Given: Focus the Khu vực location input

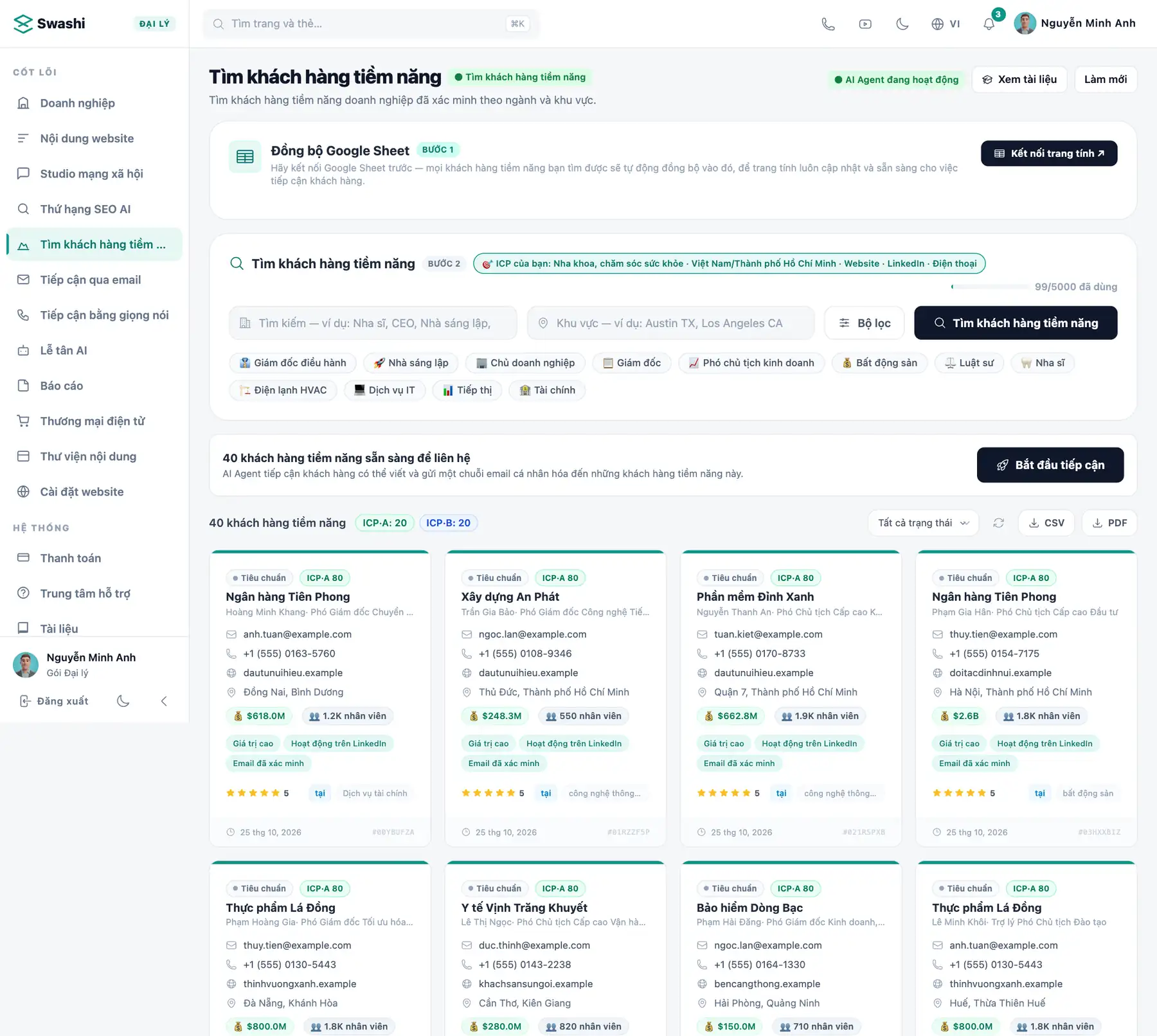Looking at the screenshot, I should (670, 323).
